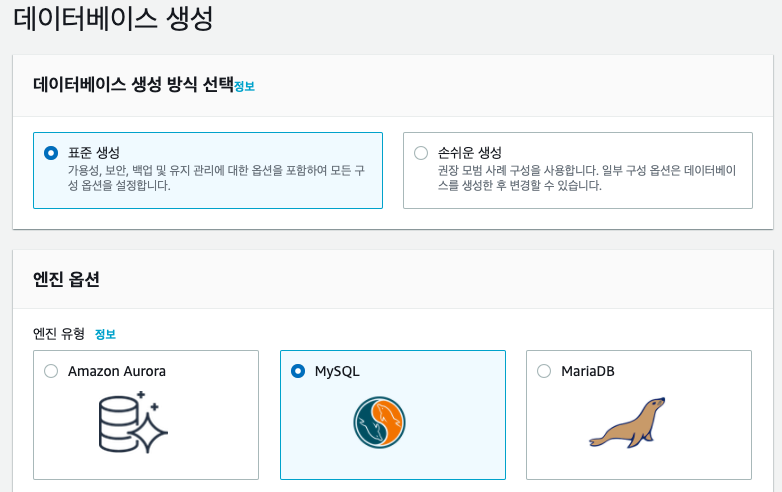Click the 데이터베이스 생성 page title
The height and width of the screenshot is (492, 782).
pyautogui.click(x=113, y=18)
